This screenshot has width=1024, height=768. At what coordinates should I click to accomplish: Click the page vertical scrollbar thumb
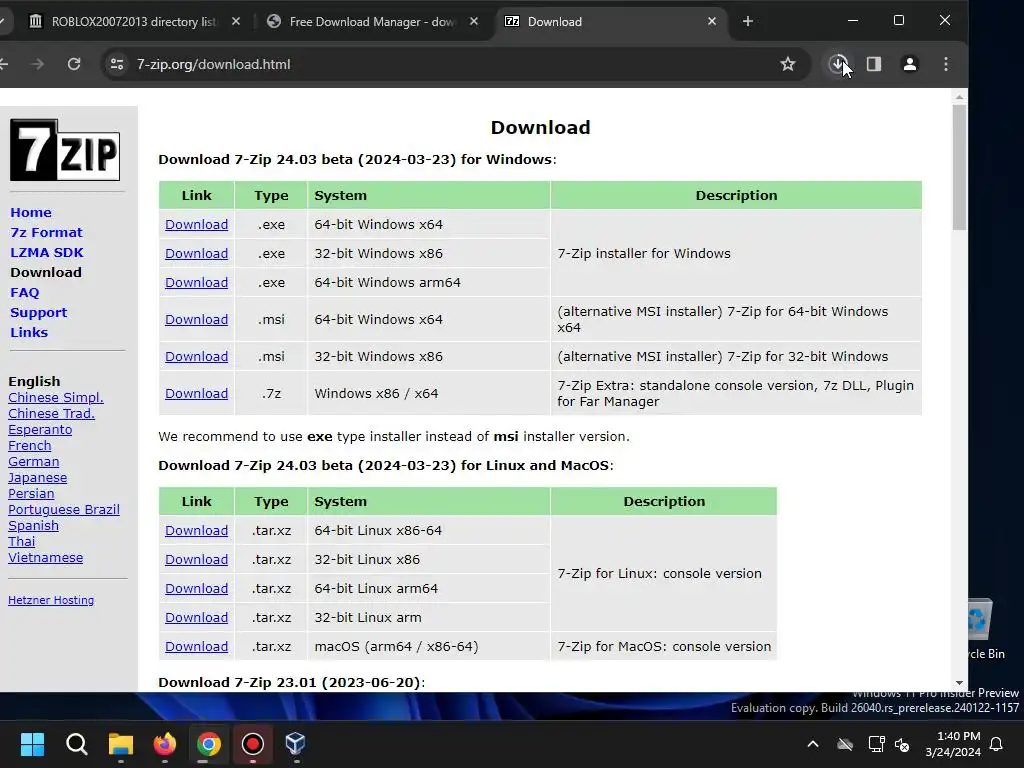(959, 167)
